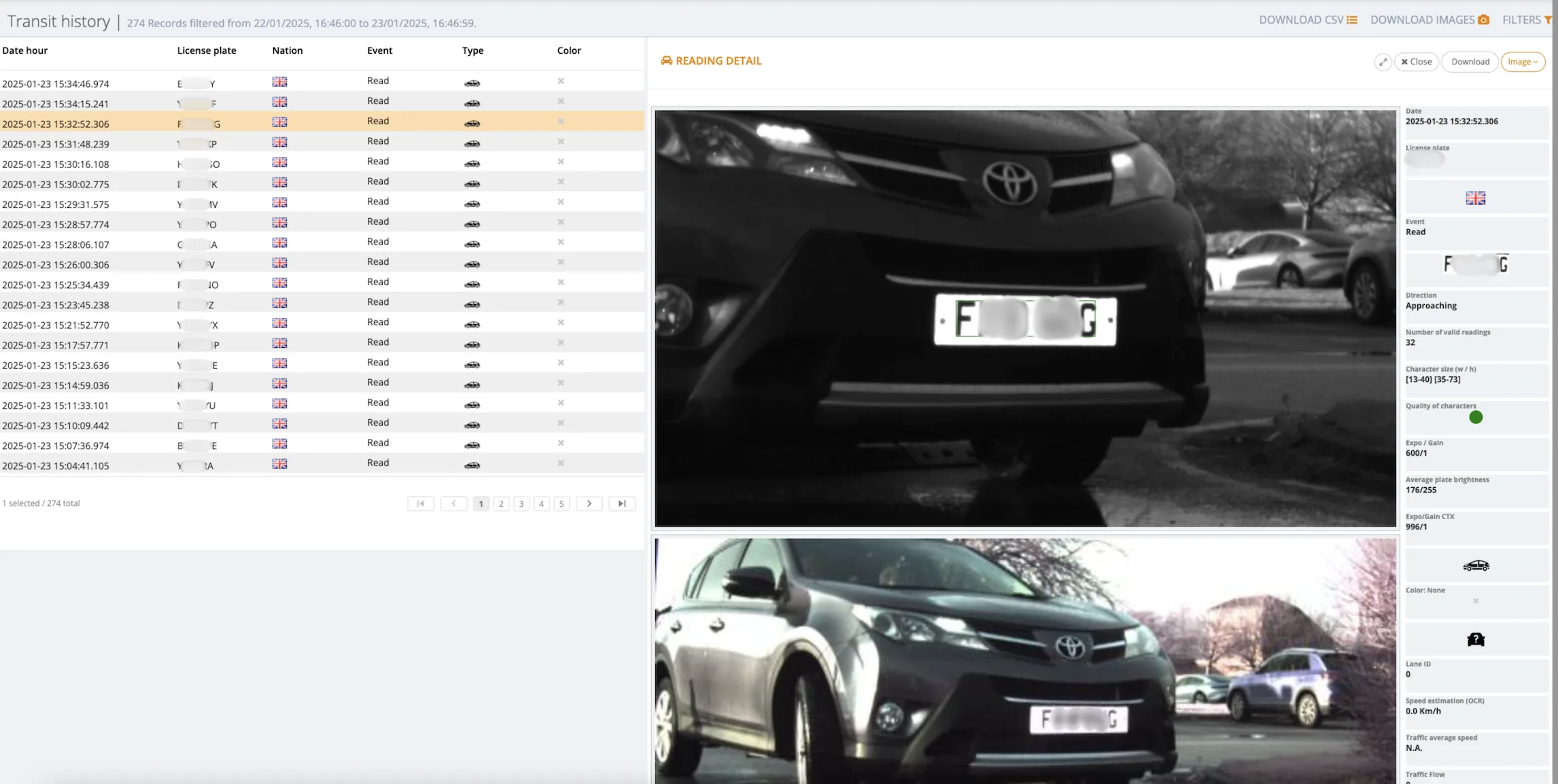Viewport: 1558px width, 784px height.
Task: Open the FILTERS funnel option
Action: pos(1527,20)
